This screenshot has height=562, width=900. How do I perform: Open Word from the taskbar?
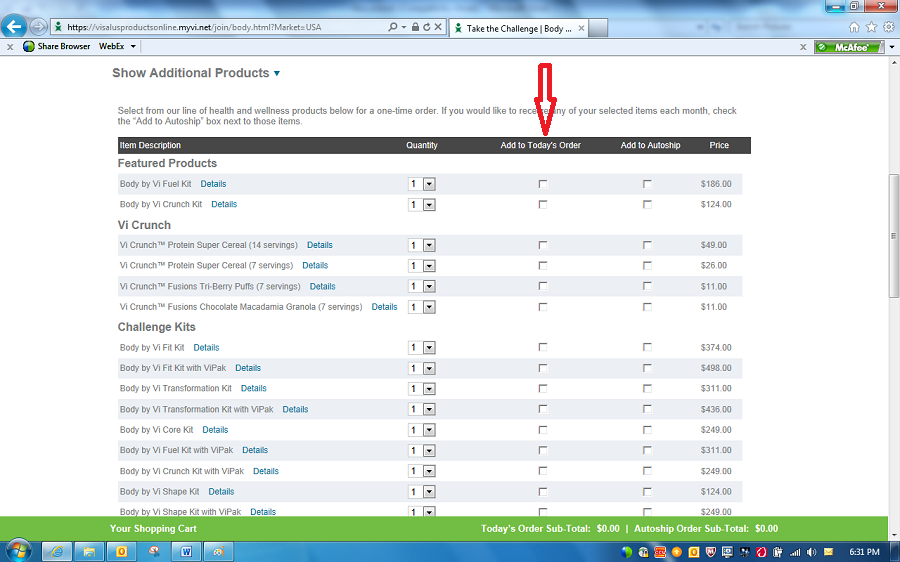[x=186, y=551]
